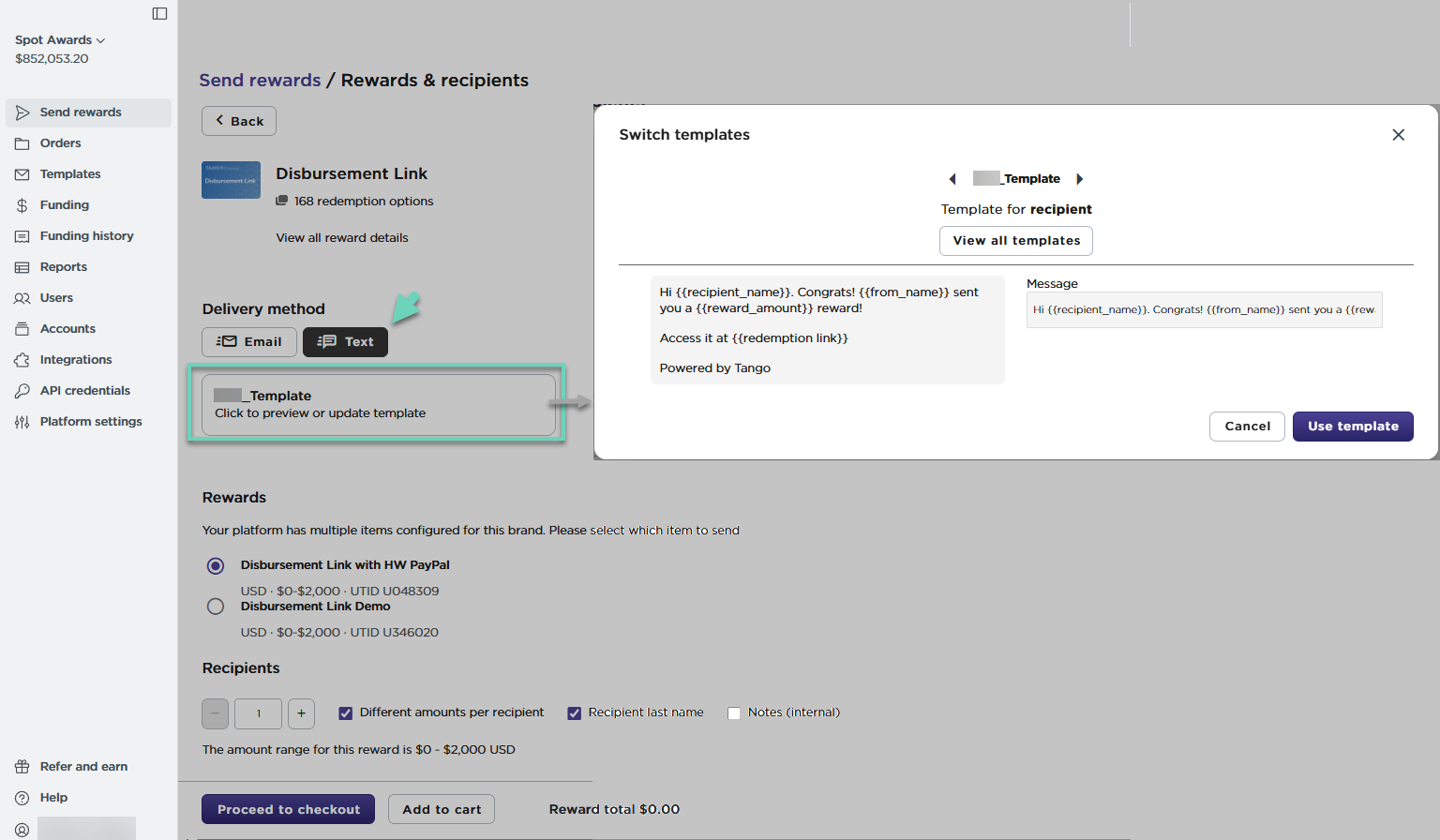Go to next template arrow

(1079, 179)
